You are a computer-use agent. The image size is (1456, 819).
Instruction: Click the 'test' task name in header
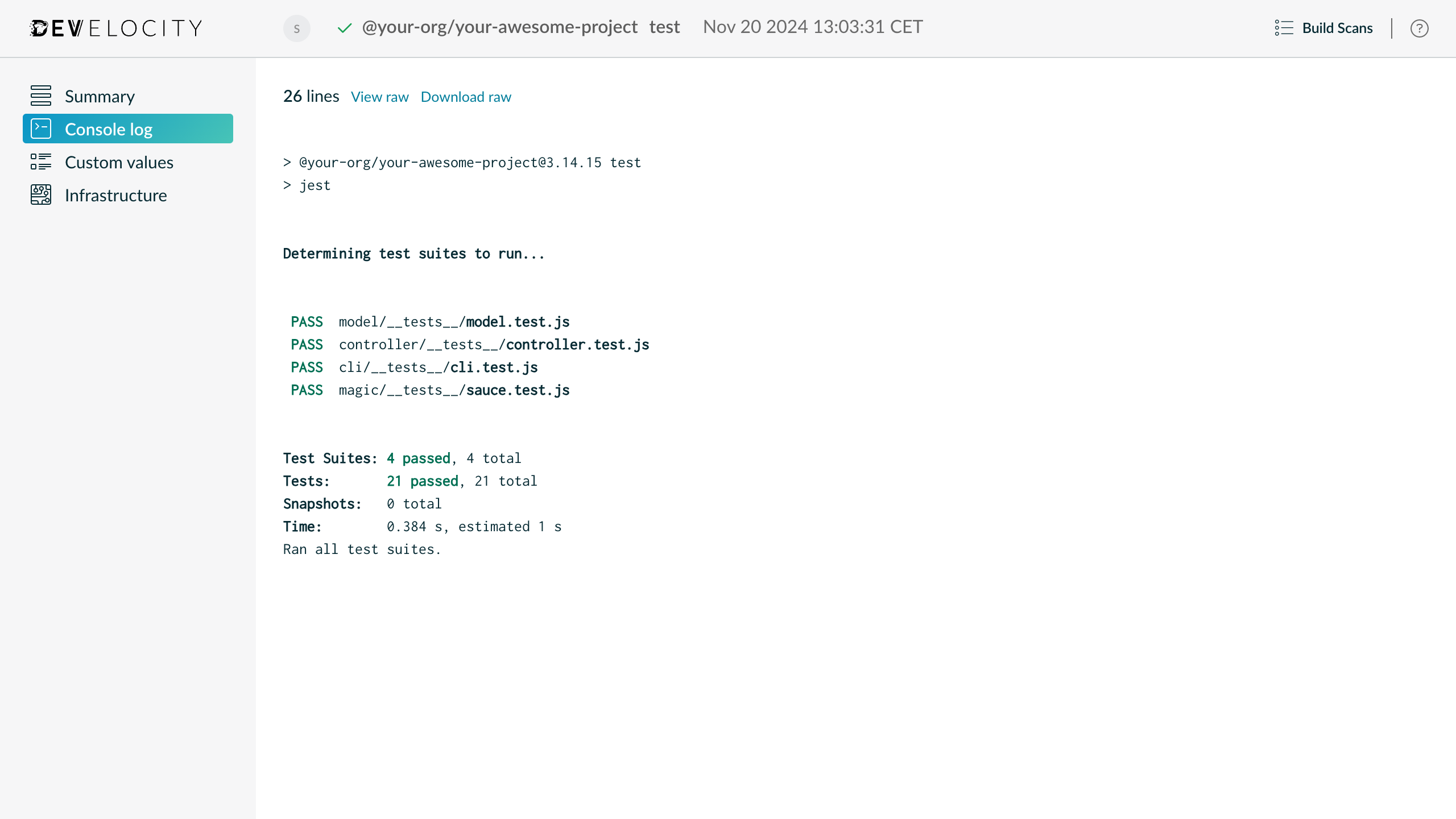click(x=664, y=27)
